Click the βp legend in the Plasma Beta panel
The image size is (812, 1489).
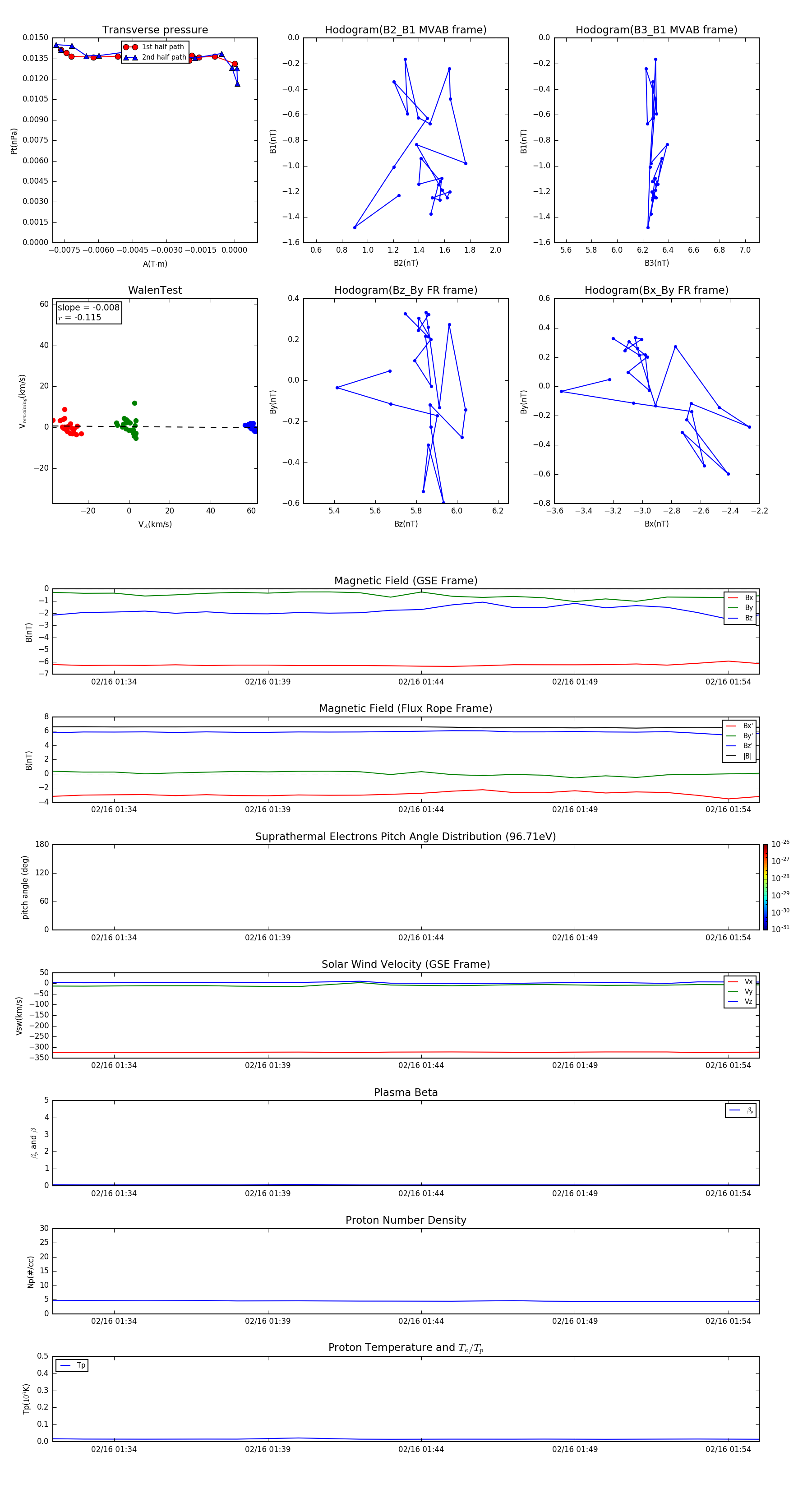pyautogui.click(x=741, y=1110)
